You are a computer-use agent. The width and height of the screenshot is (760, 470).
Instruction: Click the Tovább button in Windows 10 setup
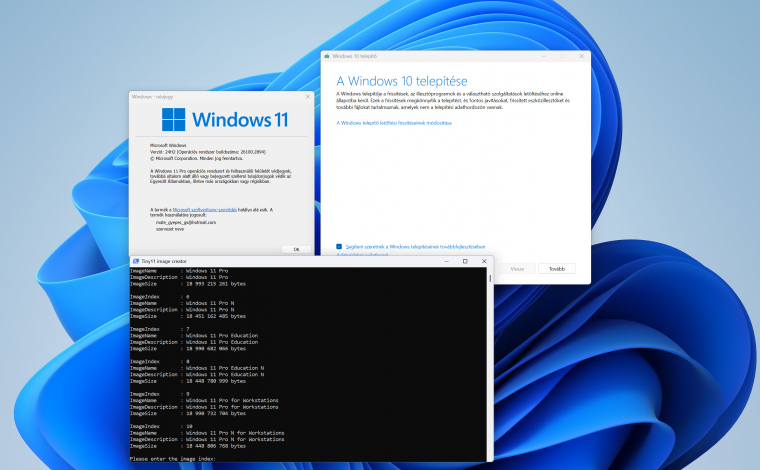point(556,268)
